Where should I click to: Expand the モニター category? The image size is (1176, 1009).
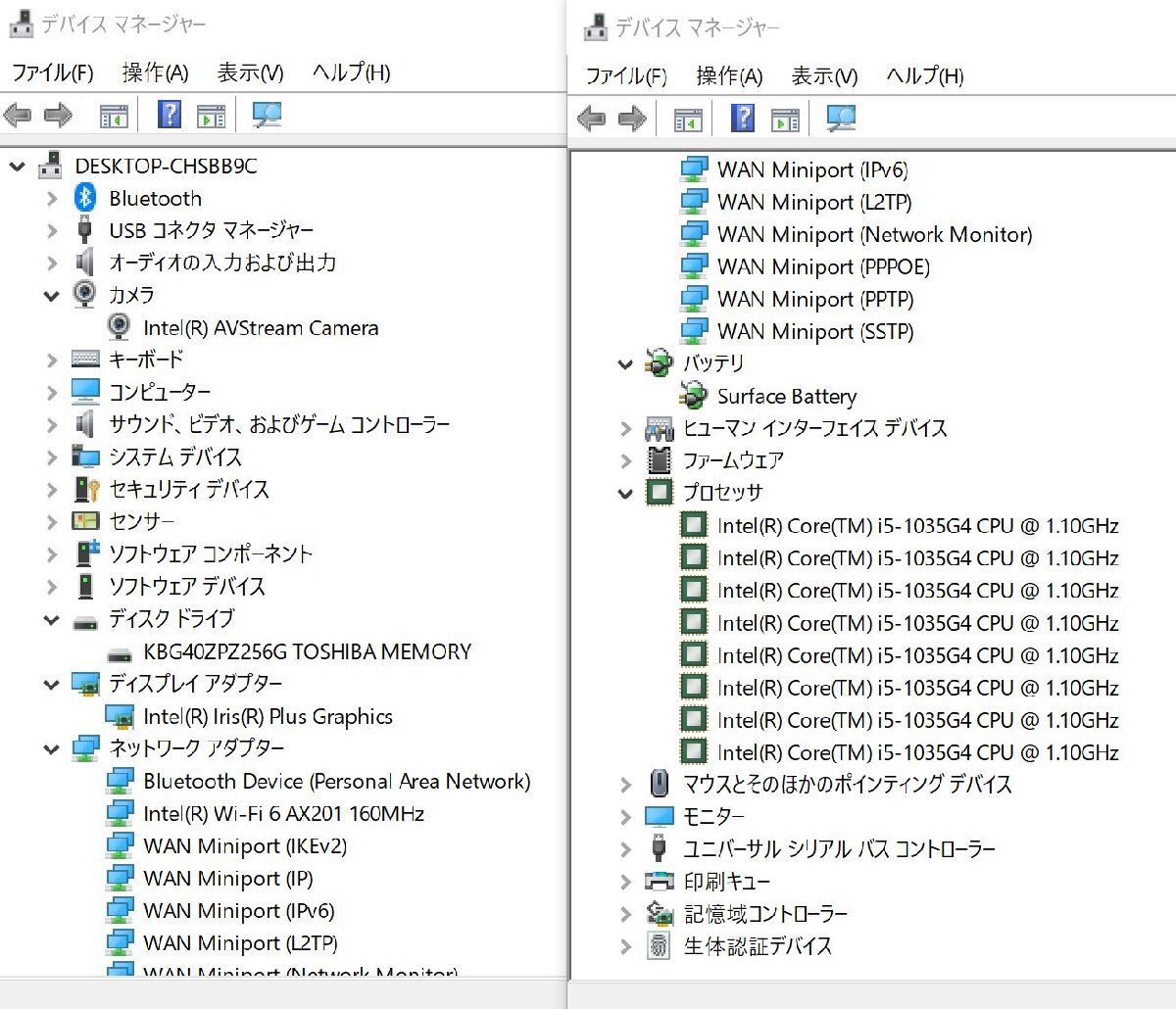click(625, 817)
